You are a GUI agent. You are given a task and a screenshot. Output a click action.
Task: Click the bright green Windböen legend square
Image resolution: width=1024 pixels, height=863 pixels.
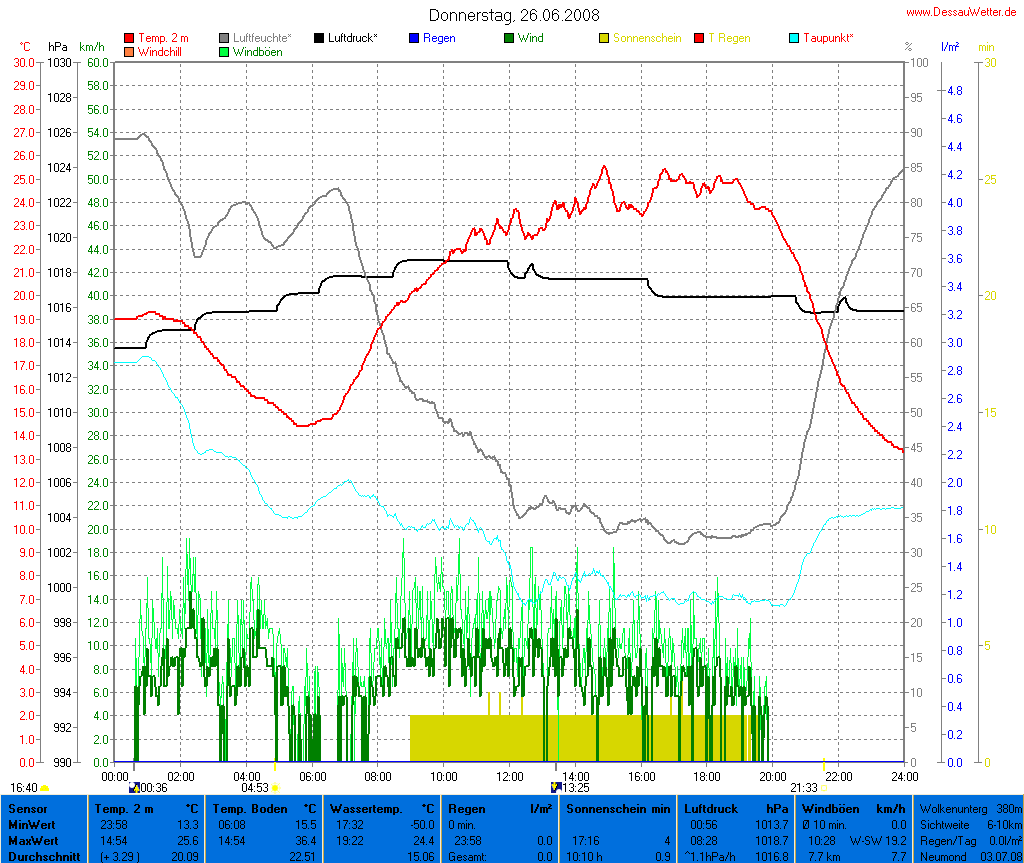coord(224,51)
